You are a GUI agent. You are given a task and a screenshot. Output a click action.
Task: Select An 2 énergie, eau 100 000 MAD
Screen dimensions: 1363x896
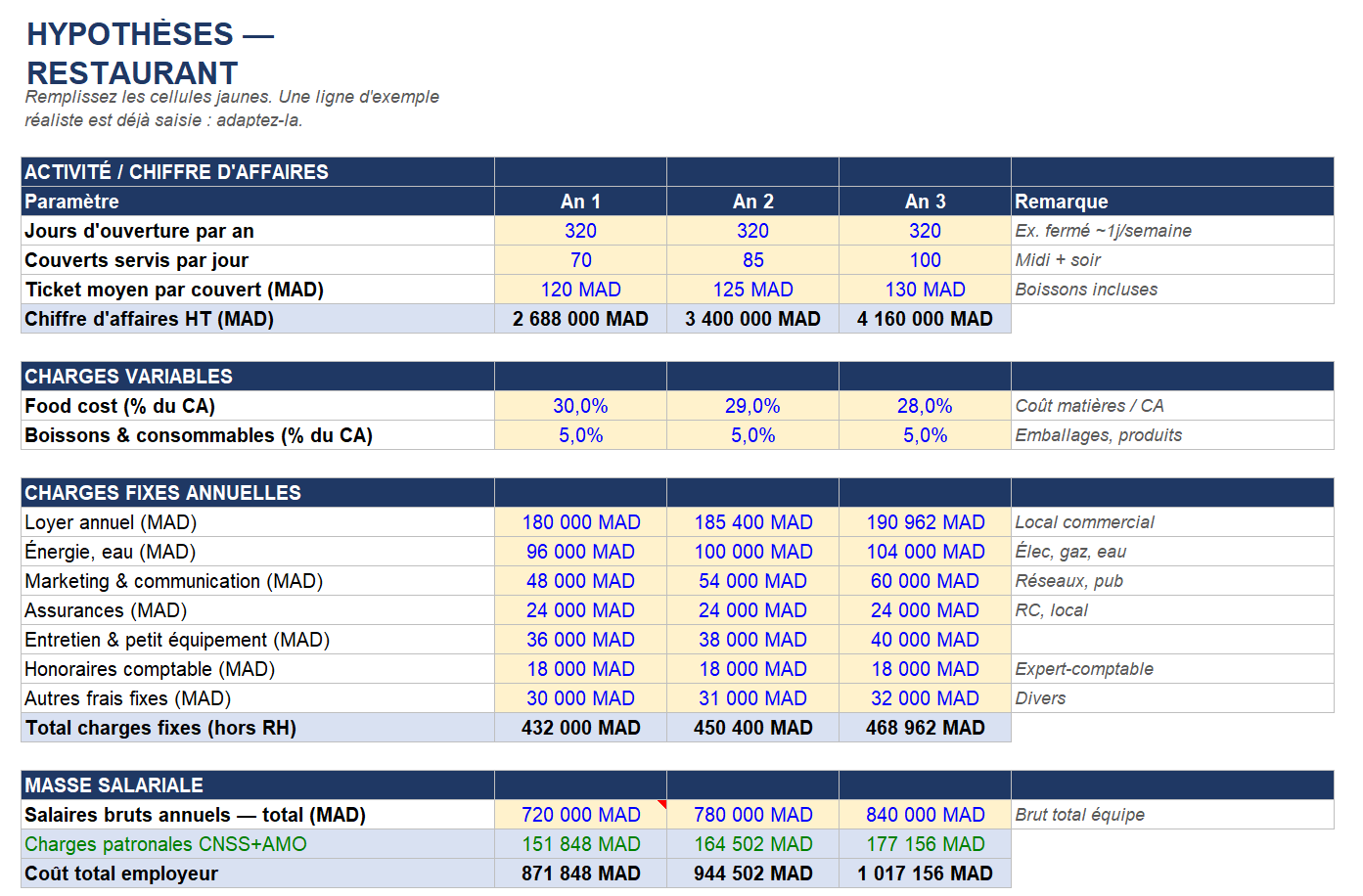[x=752, y=552]
